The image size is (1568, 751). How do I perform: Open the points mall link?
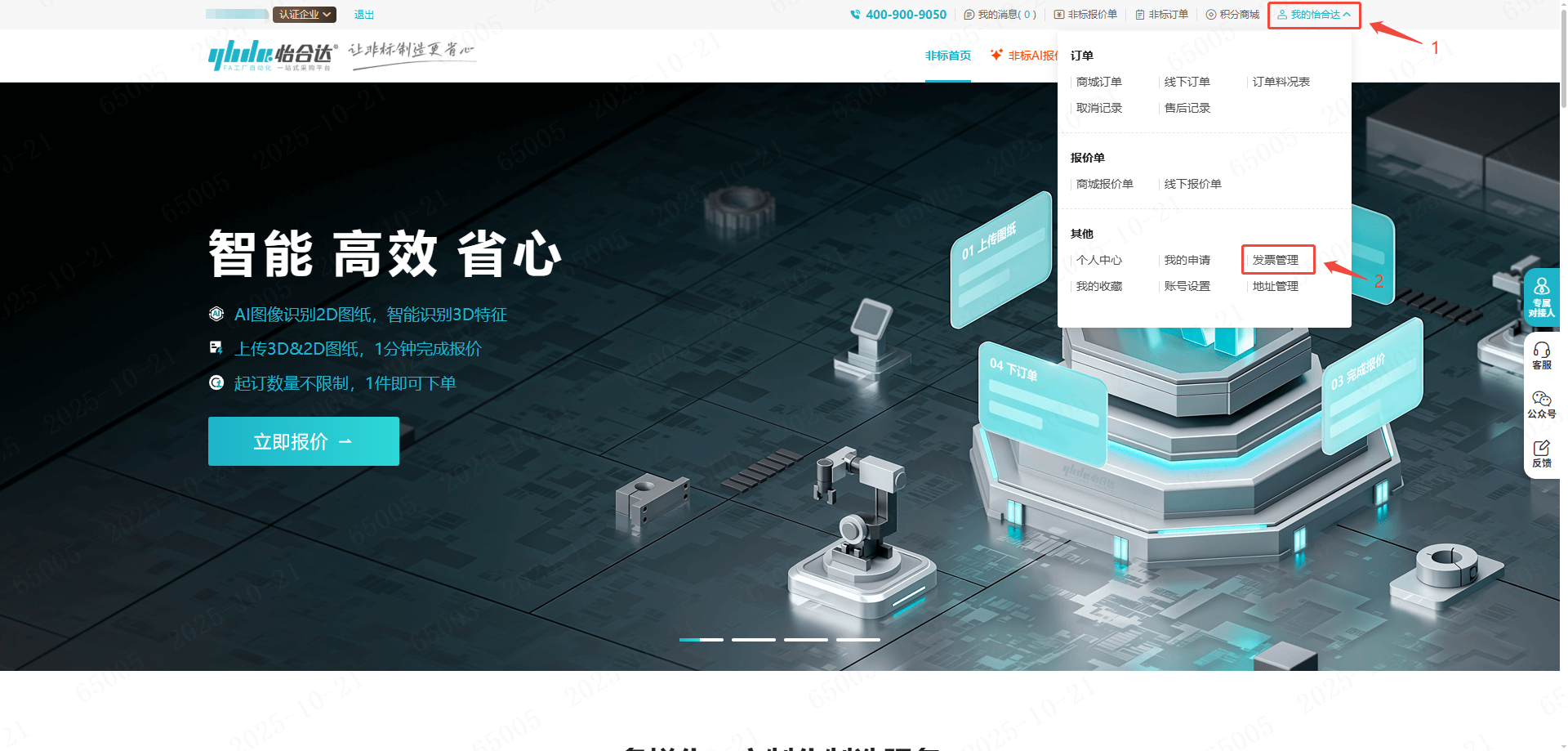(x=1233, y=15)
